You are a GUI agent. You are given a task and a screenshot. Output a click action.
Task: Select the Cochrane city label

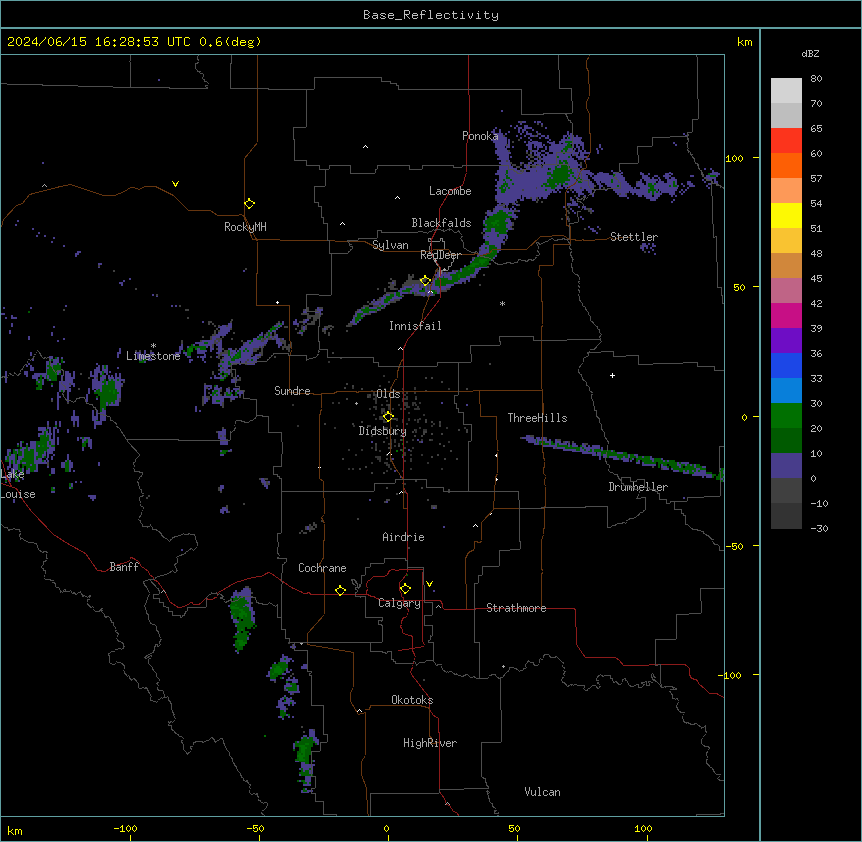tap(322, 568)
